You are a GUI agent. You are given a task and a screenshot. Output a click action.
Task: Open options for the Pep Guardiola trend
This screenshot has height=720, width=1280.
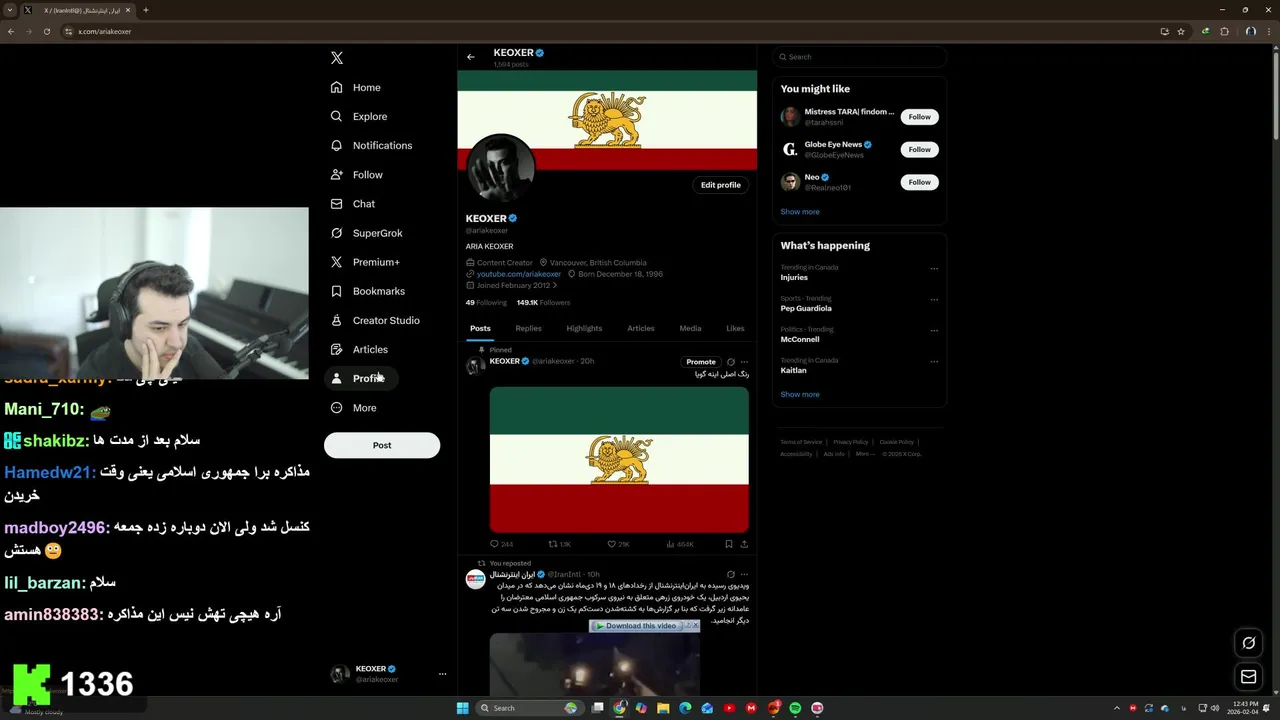934,299
